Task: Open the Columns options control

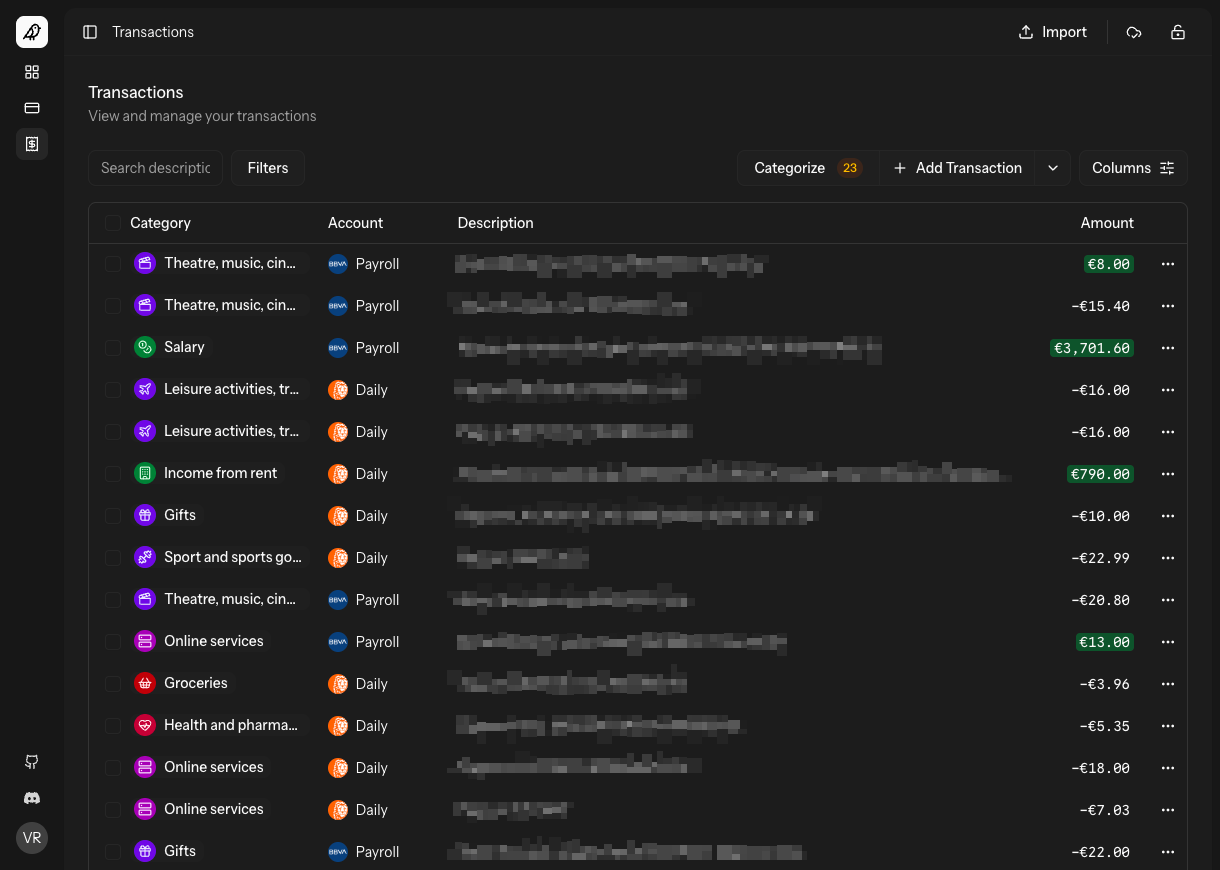Action: click(x=1133, y=168)
